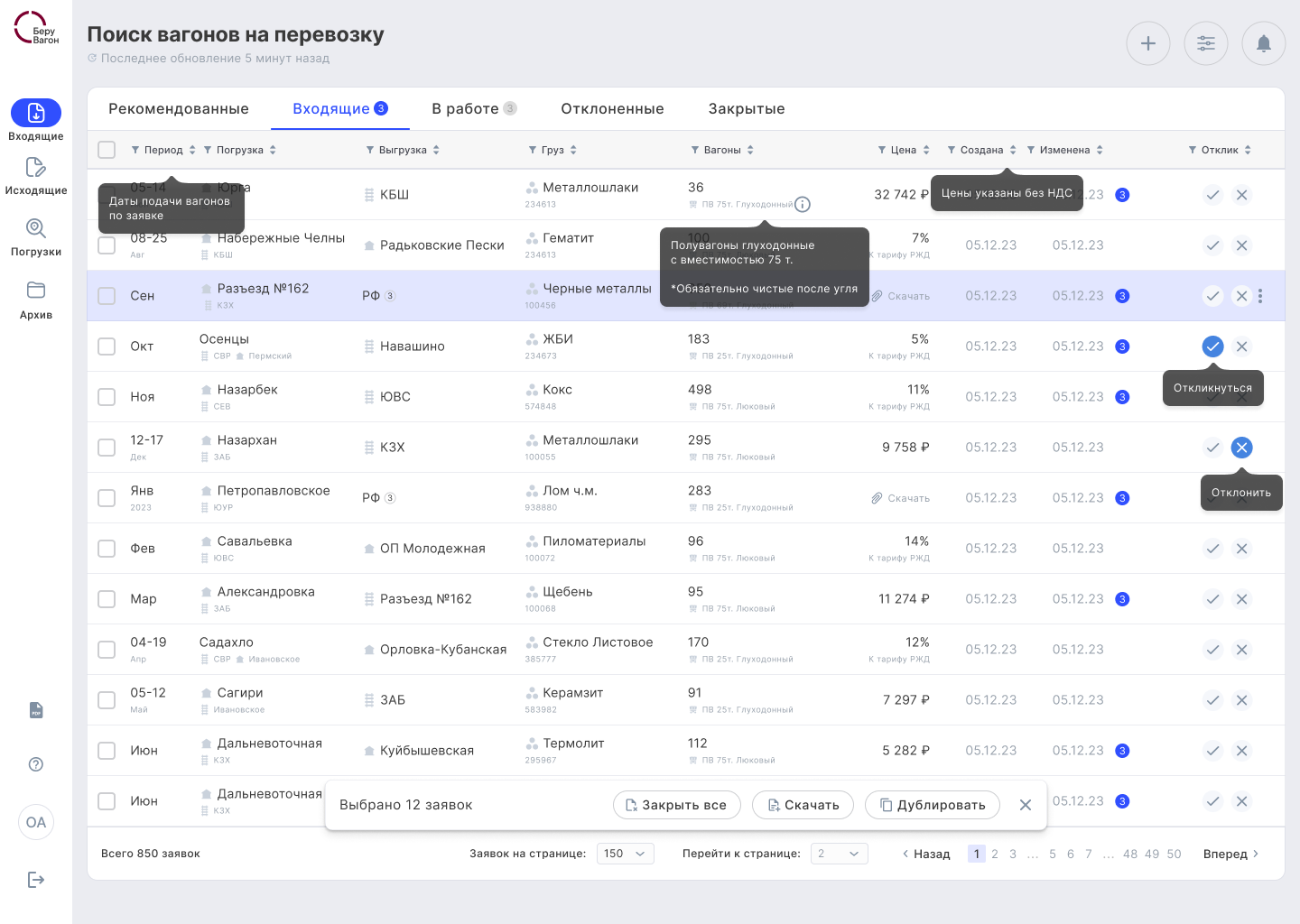1300x924 pixels.
Task: Expand the Перейти к странице dropdown
Action: 839,854
